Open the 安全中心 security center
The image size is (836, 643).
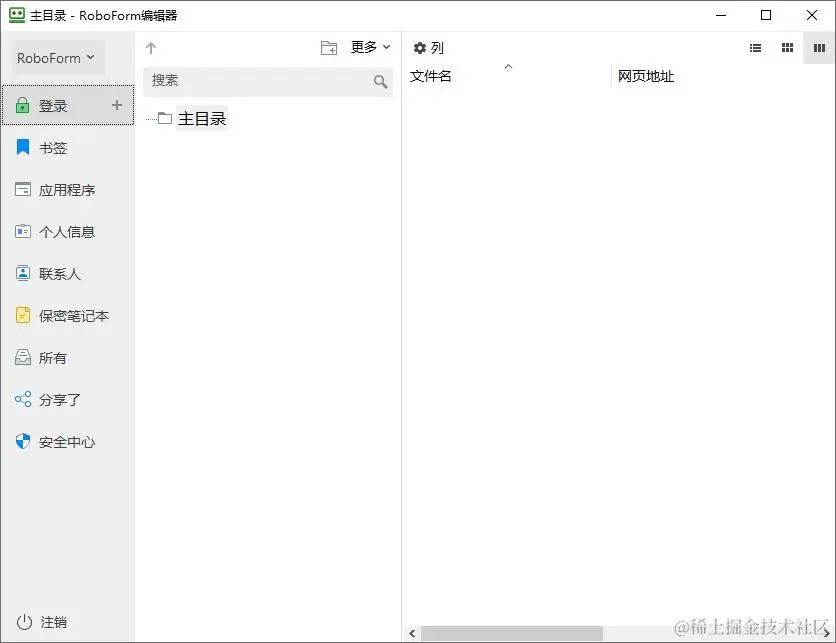click(68, 442)
